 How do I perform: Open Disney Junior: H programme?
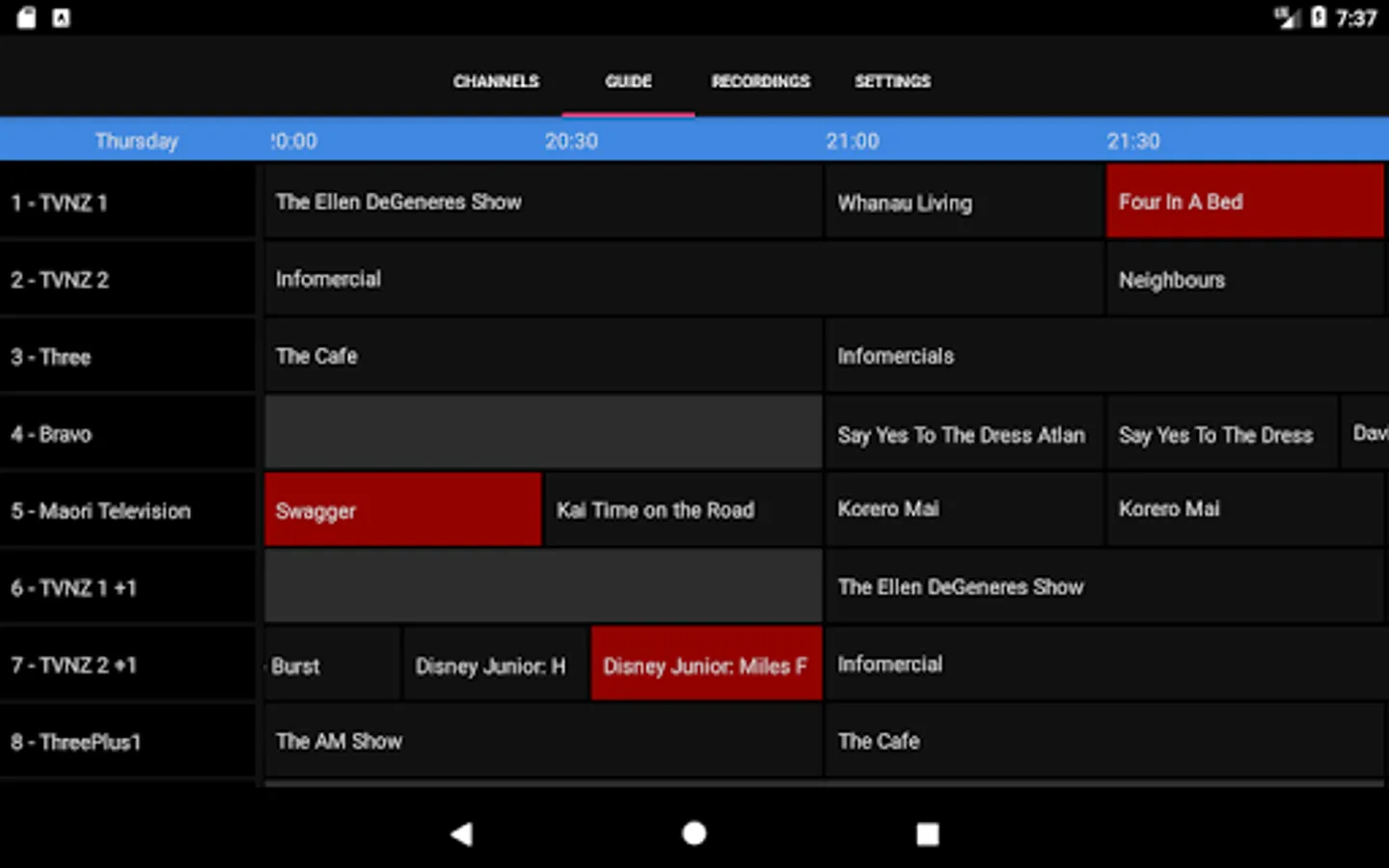pyautogui.click(x=496, y=665)
